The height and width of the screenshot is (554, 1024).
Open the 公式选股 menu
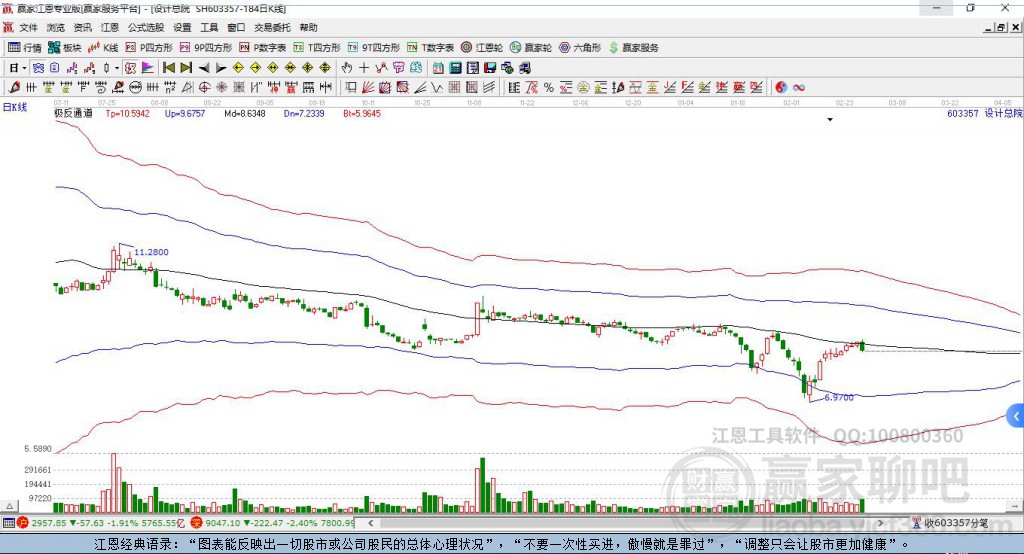click(146, 27)
